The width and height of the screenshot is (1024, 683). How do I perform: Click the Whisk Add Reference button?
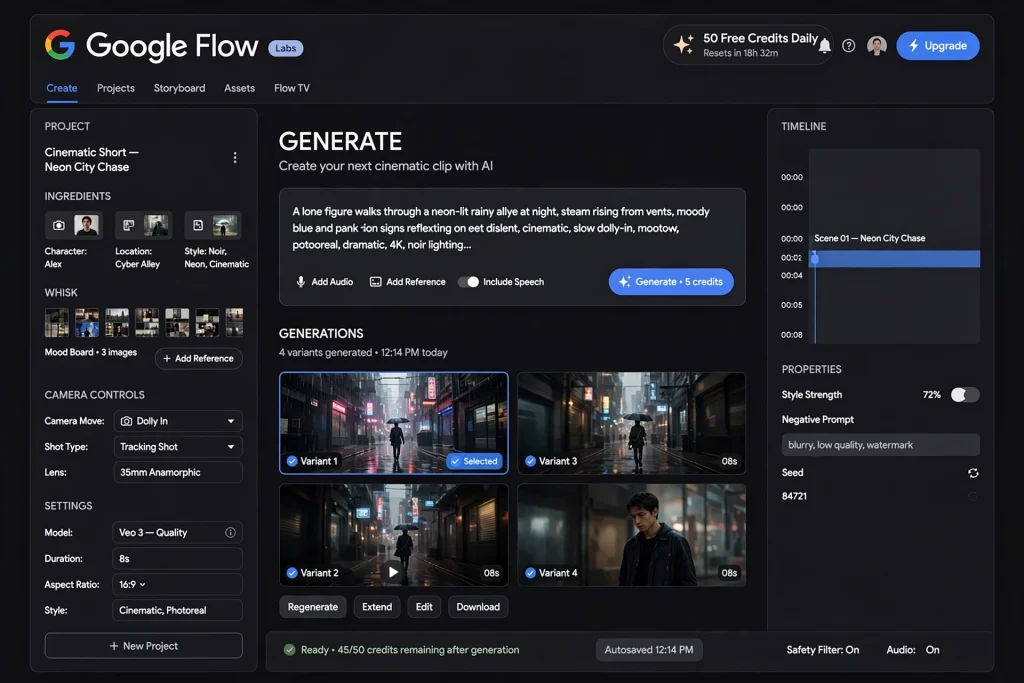199,358
